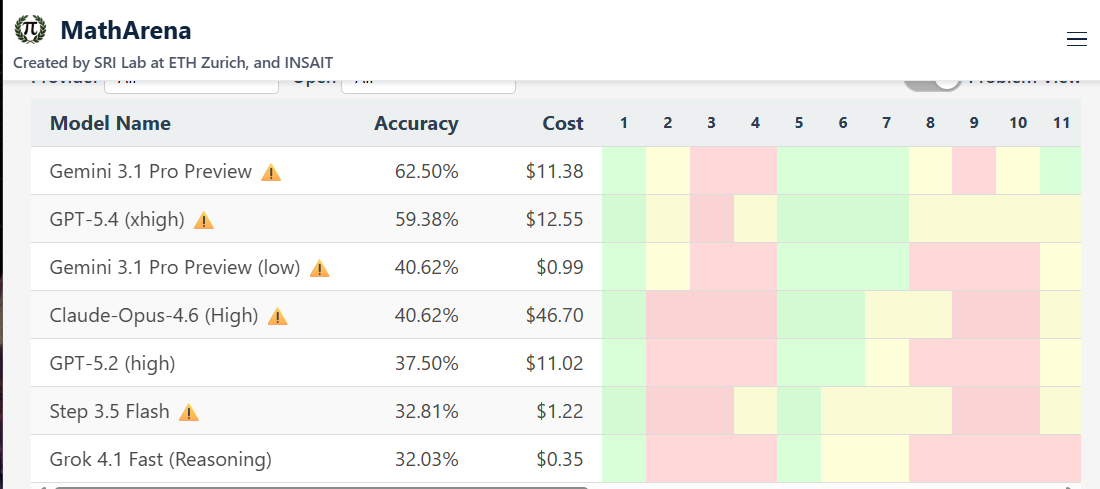Viewport: 1100px width, 489px height.
Task: Open the hamburger menu icon
Action: pyautogui.click(x=1076, y=40)
